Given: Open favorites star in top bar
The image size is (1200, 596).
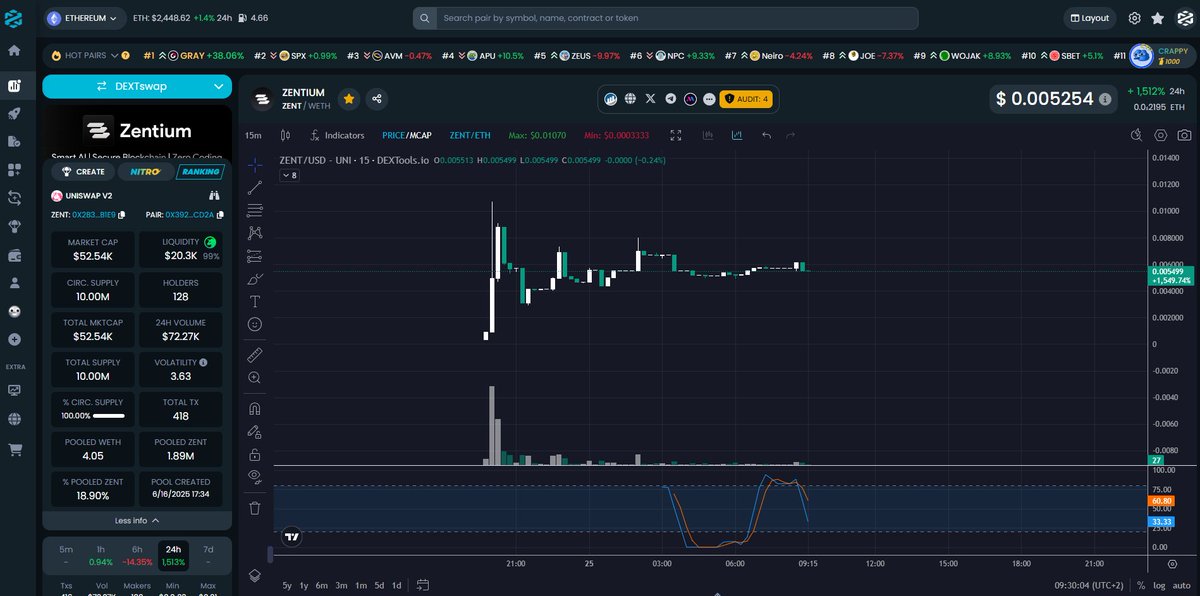Looking at the screenshot, I should pyautogui.click(x=1158, y=18).
